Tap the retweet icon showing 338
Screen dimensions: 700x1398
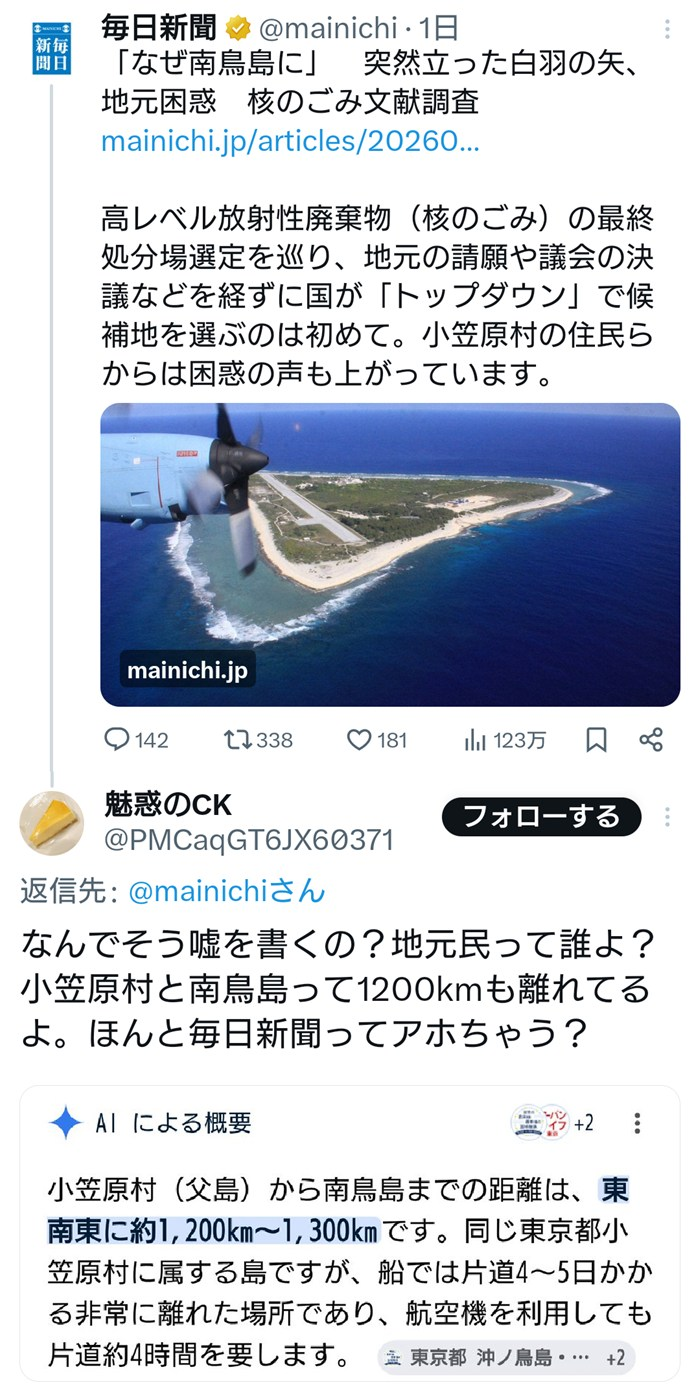pyautogui.click(x=238, y=740)
